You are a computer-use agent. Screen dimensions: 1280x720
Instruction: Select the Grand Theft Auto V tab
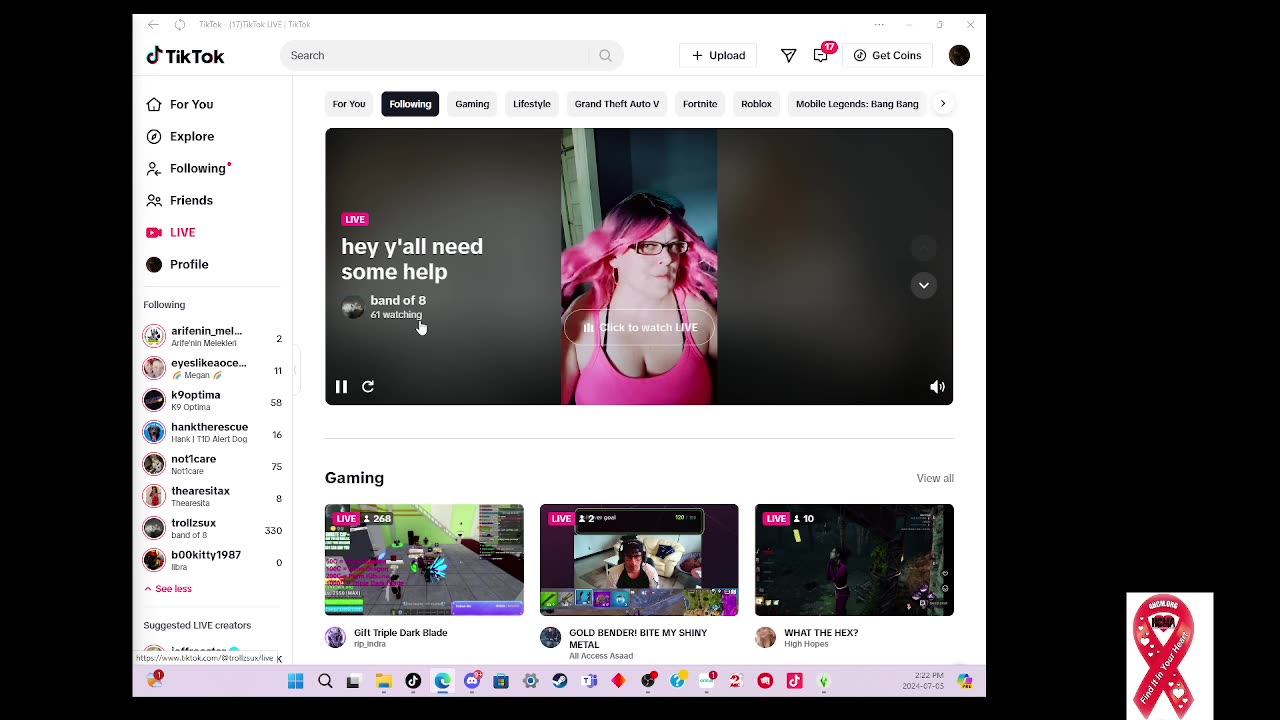(x=617, y=104)
